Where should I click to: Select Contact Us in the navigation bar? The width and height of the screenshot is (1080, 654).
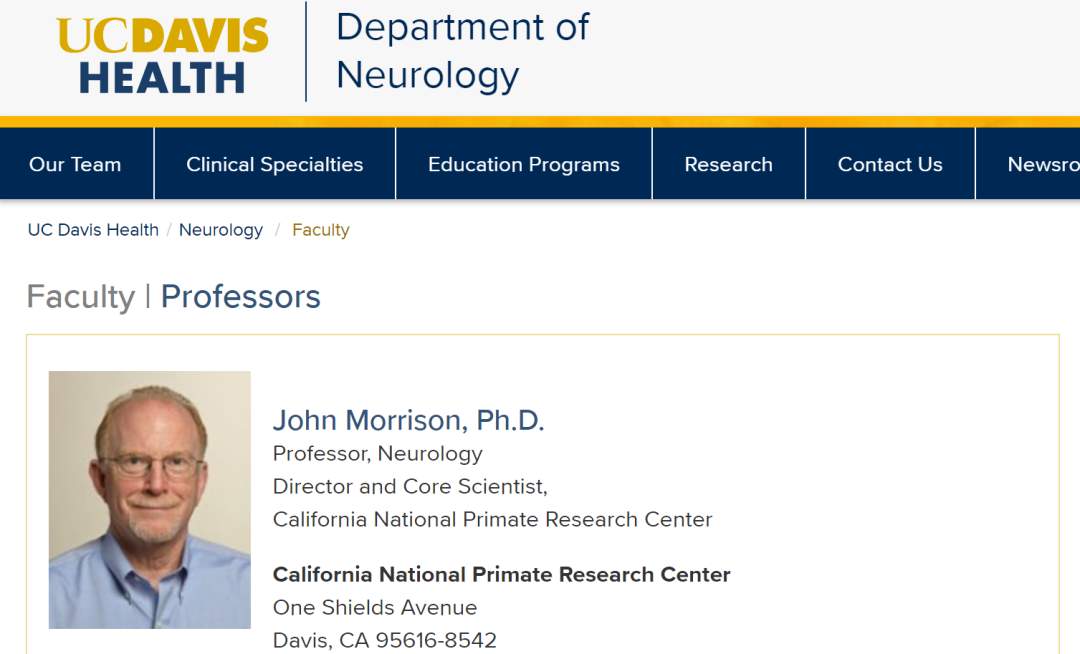point(889,165)
